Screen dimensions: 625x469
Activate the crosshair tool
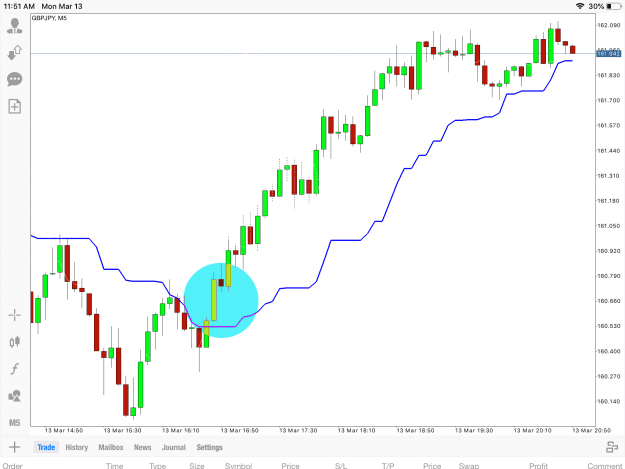[14, 315]
